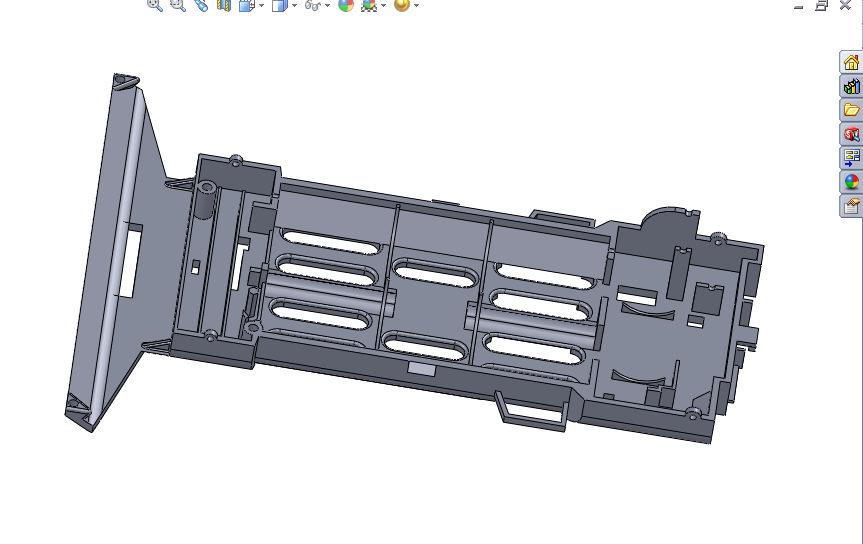Expand the Display Style dropdown arrow
Image resolution: width=863 pixels, height=544 pixels.
click(294, 5)
